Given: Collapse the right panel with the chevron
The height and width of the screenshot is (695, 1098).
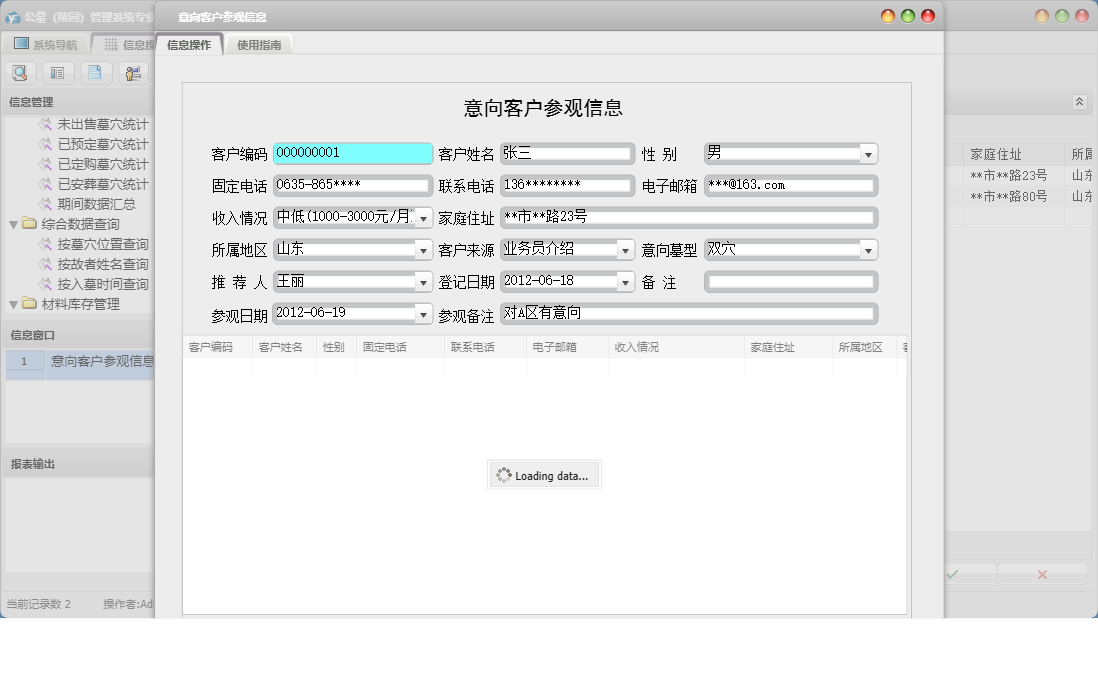Looking at the screenshot, I should [x=1078, y=101].
